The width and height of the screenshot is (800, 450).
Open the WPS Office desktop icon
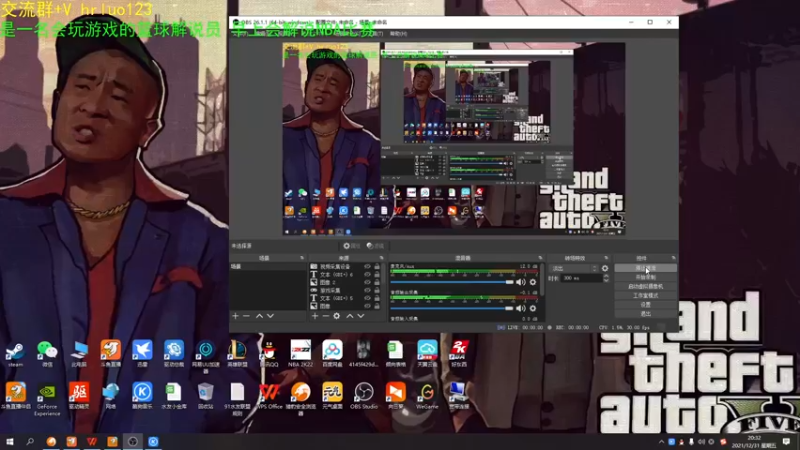pos(269,396)
